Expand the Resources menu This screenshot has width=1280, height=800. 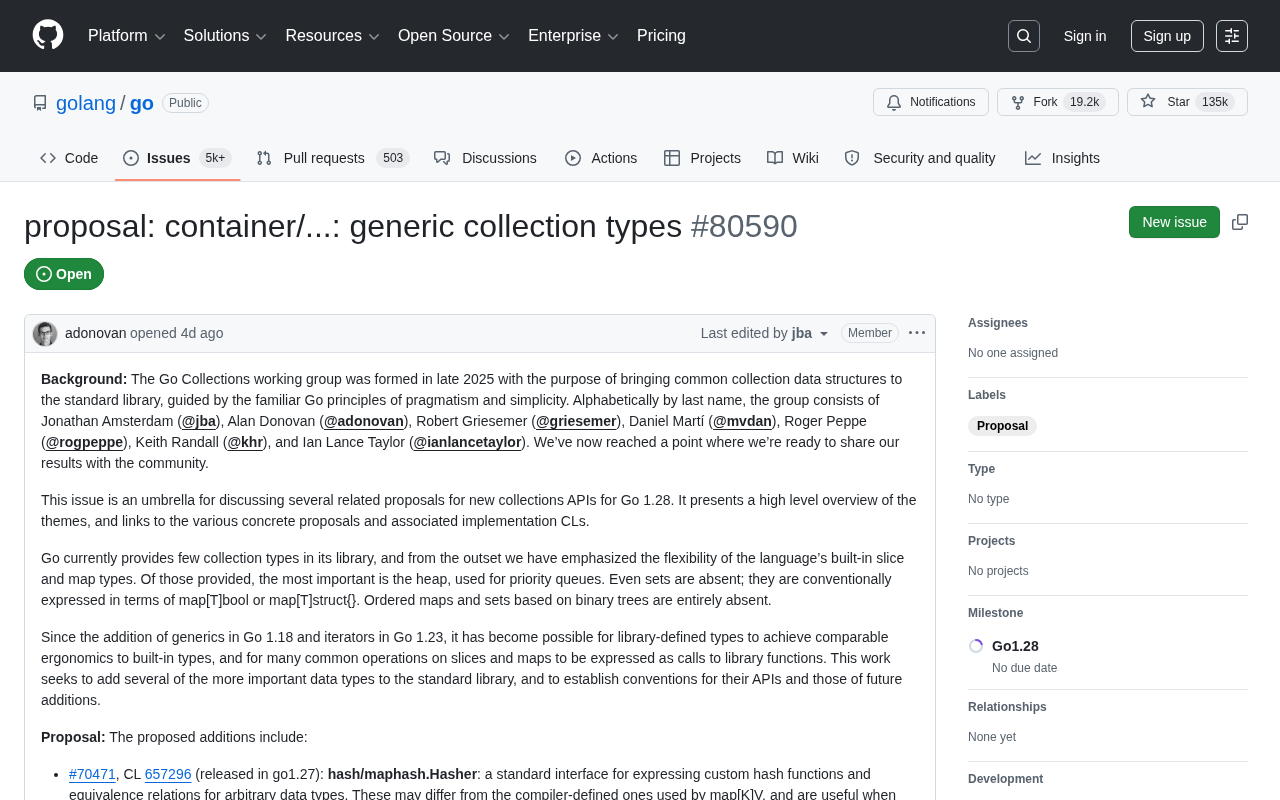(332, 36)
